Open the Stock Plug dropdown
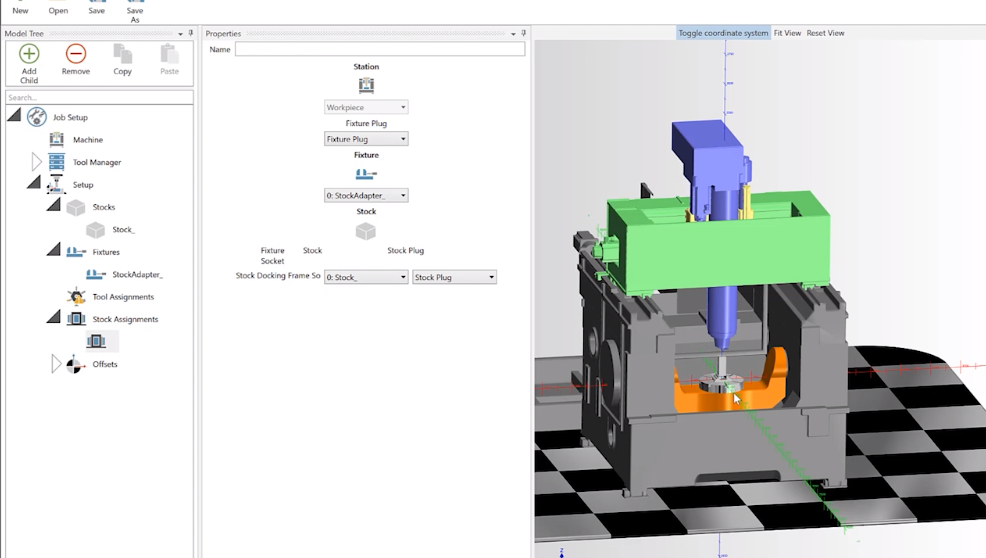This screenshot has width=986, height=558. 454,277
